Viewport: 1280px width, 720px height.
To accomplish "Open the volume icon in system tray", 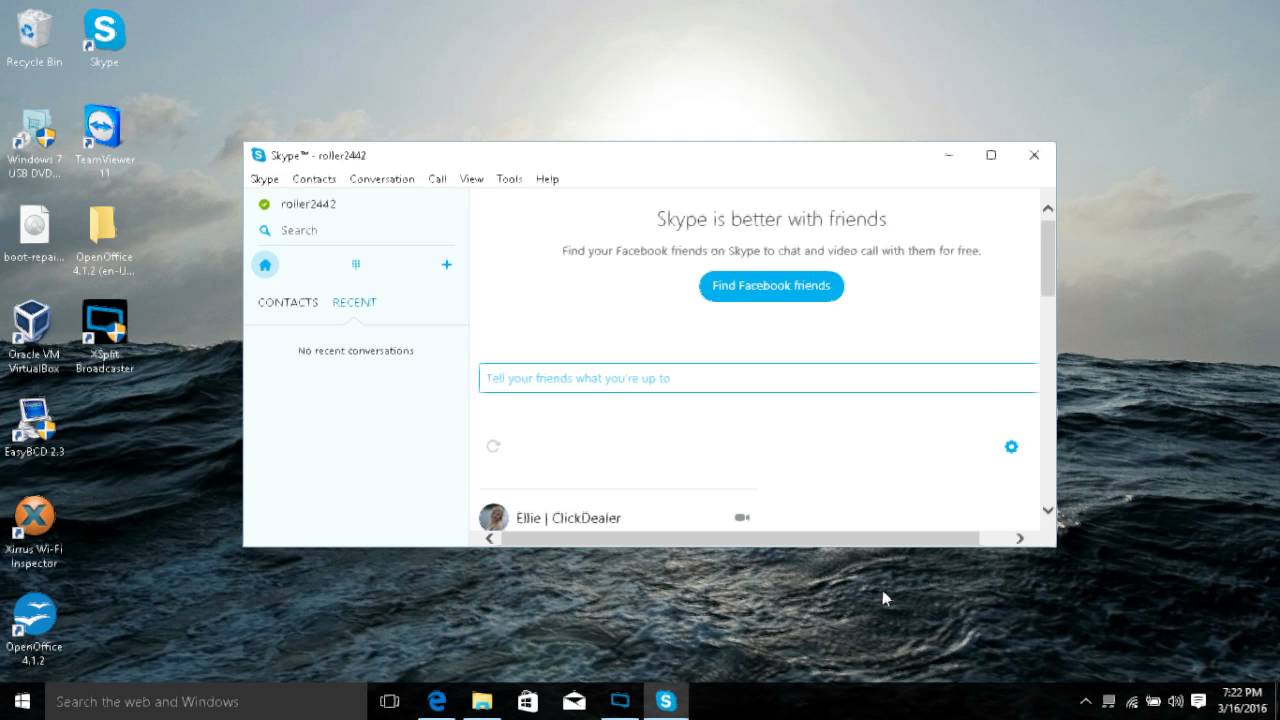I will [x=1175, y=701].
